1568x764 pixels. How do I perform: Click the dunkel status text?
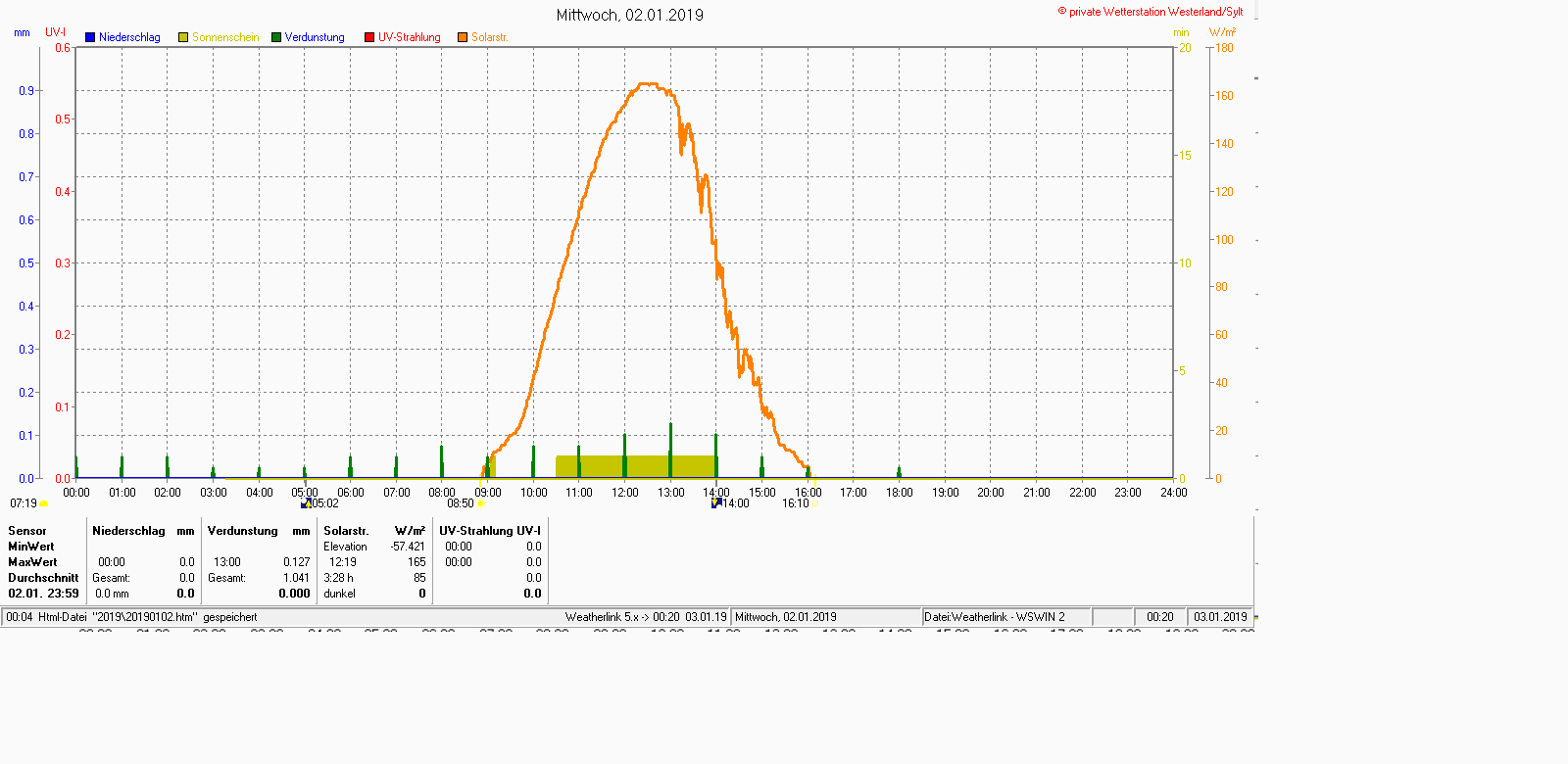coord(339,594)
